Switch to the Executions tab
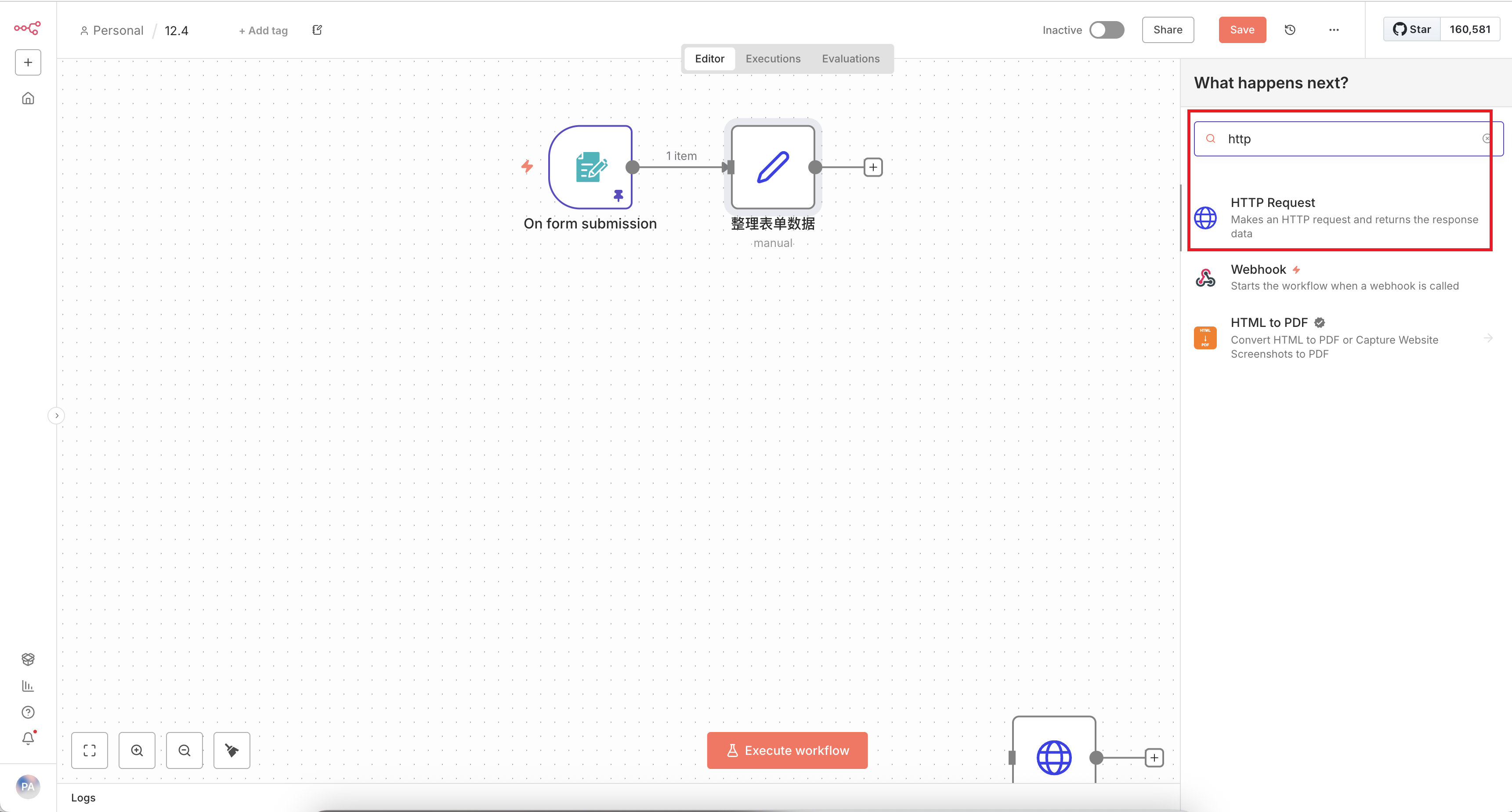 772,59
